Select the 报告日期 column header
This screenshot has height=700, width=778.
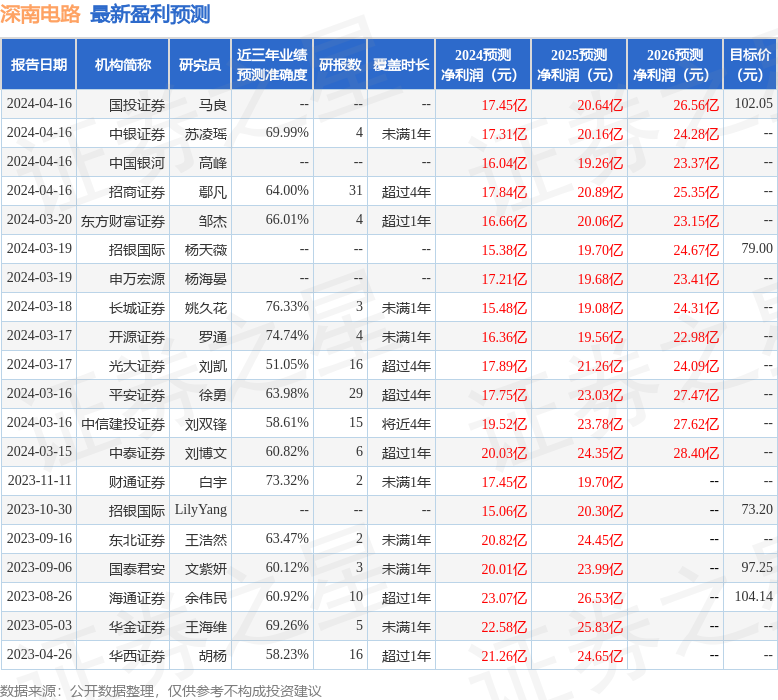tap(39, 64)
